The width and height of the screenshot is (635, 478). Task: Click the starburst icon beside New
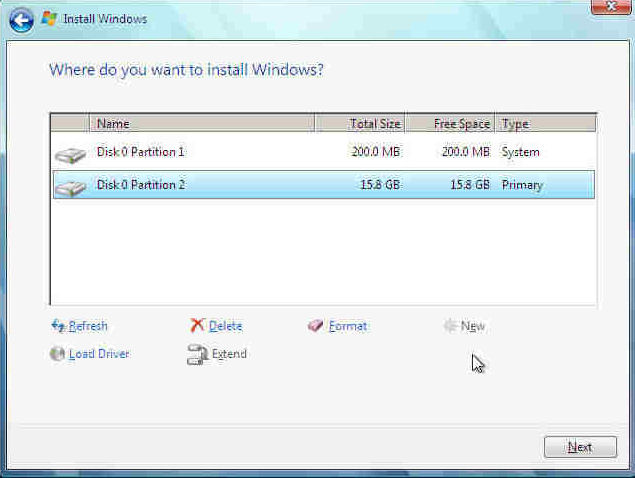(450, 326)
